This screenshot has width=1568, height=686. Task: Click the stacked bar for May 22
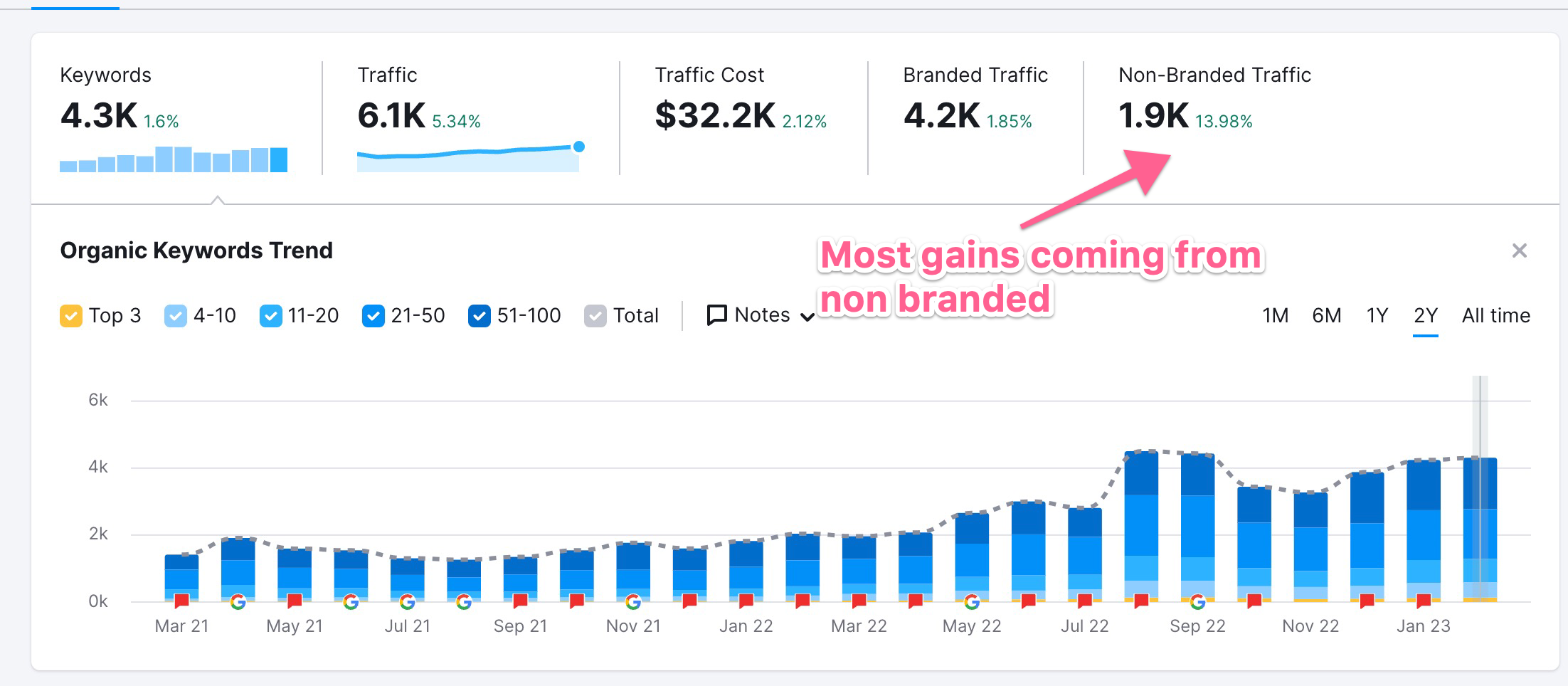[x=972, y=557]
